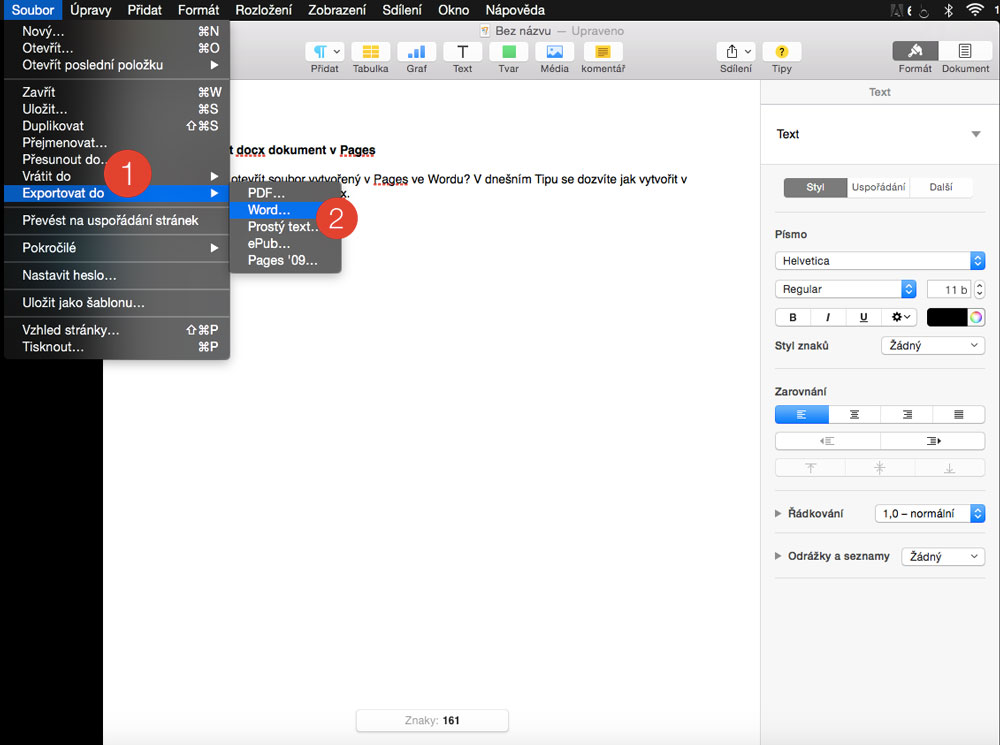Screen dimensions: 1000x745
Task: Add a comment with the komentář icon
Action: coord(602,53)
